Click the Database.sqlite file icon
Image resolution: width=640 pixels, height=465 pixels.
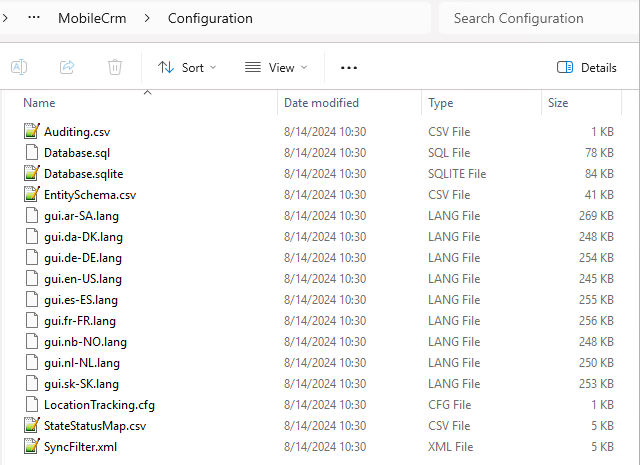click(x=31, y=174)
